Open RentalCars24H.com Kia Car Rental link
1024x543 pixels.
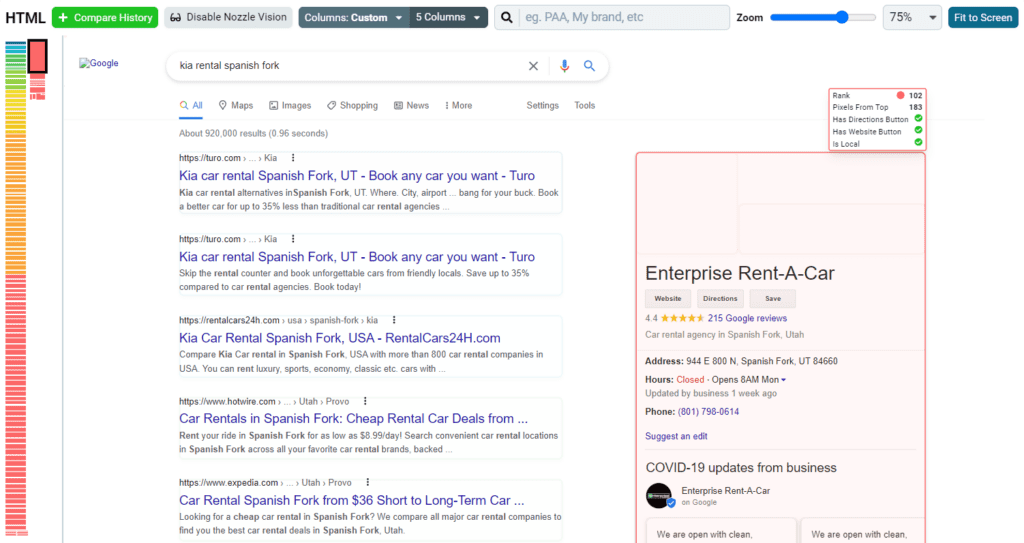click(340, 338)
